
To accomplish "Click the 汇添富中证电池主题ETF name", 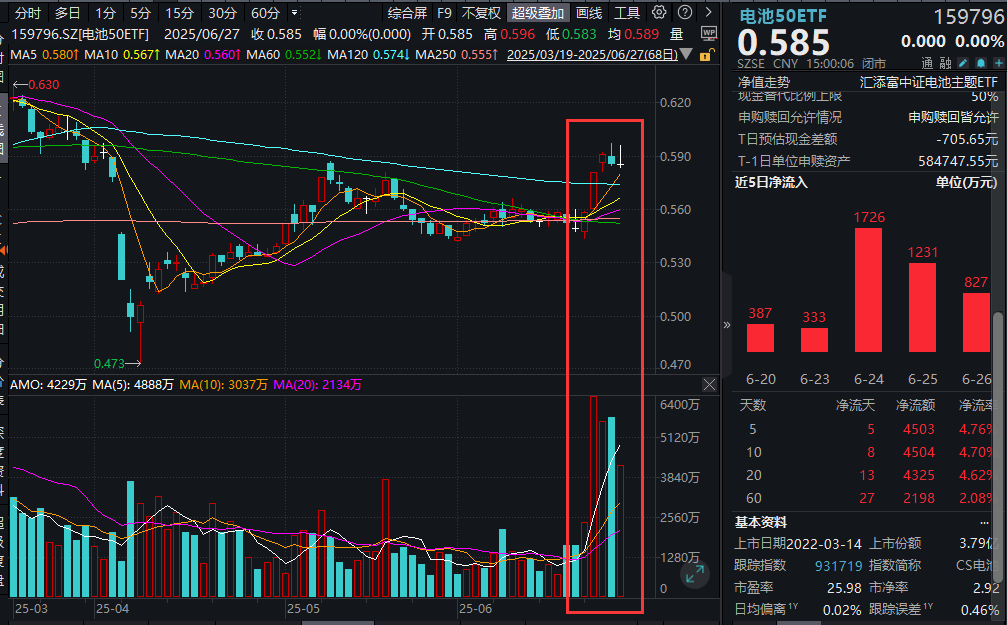I will coord(929,82).
